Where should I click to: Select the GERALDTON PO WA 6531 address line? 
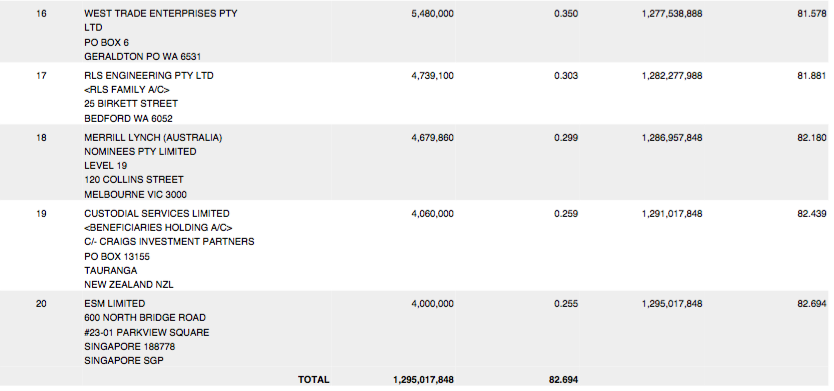(x=143, y=56)
